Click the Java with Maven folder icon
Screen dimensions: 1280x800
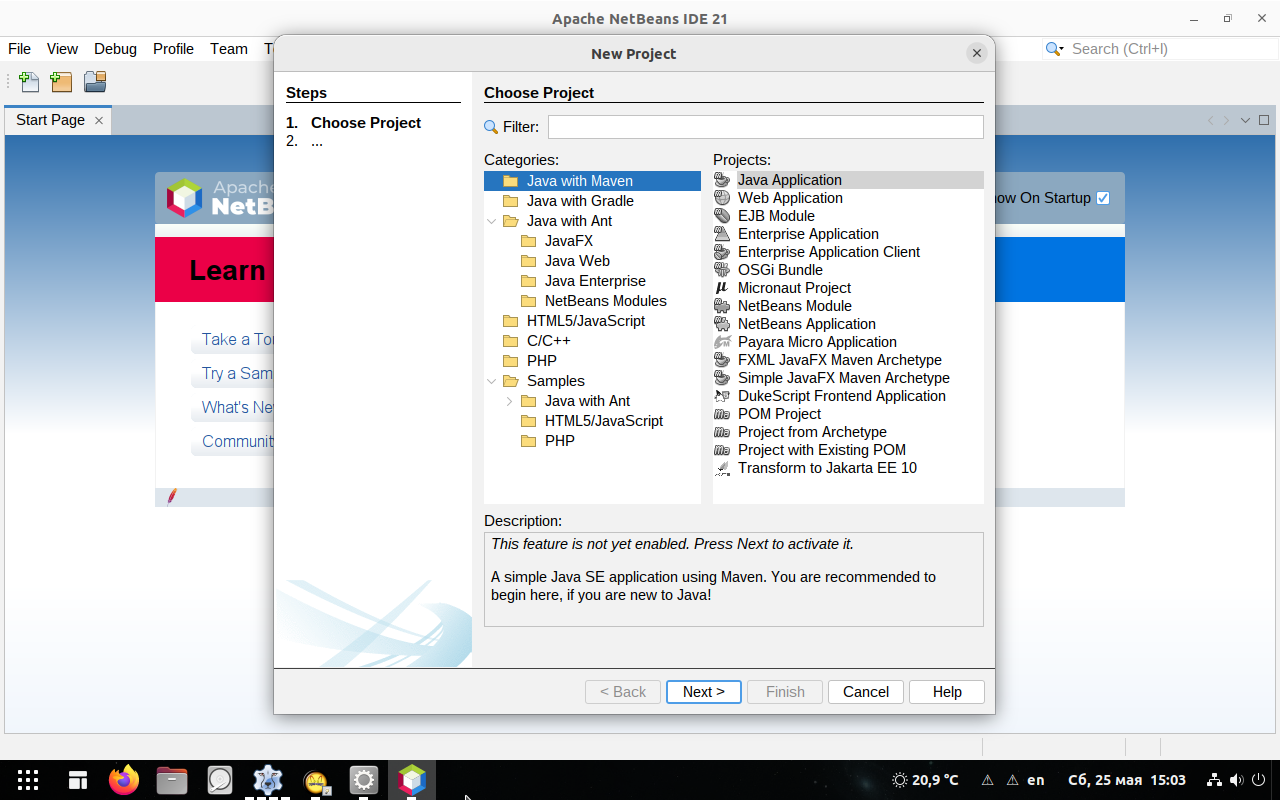coord(511,181)
